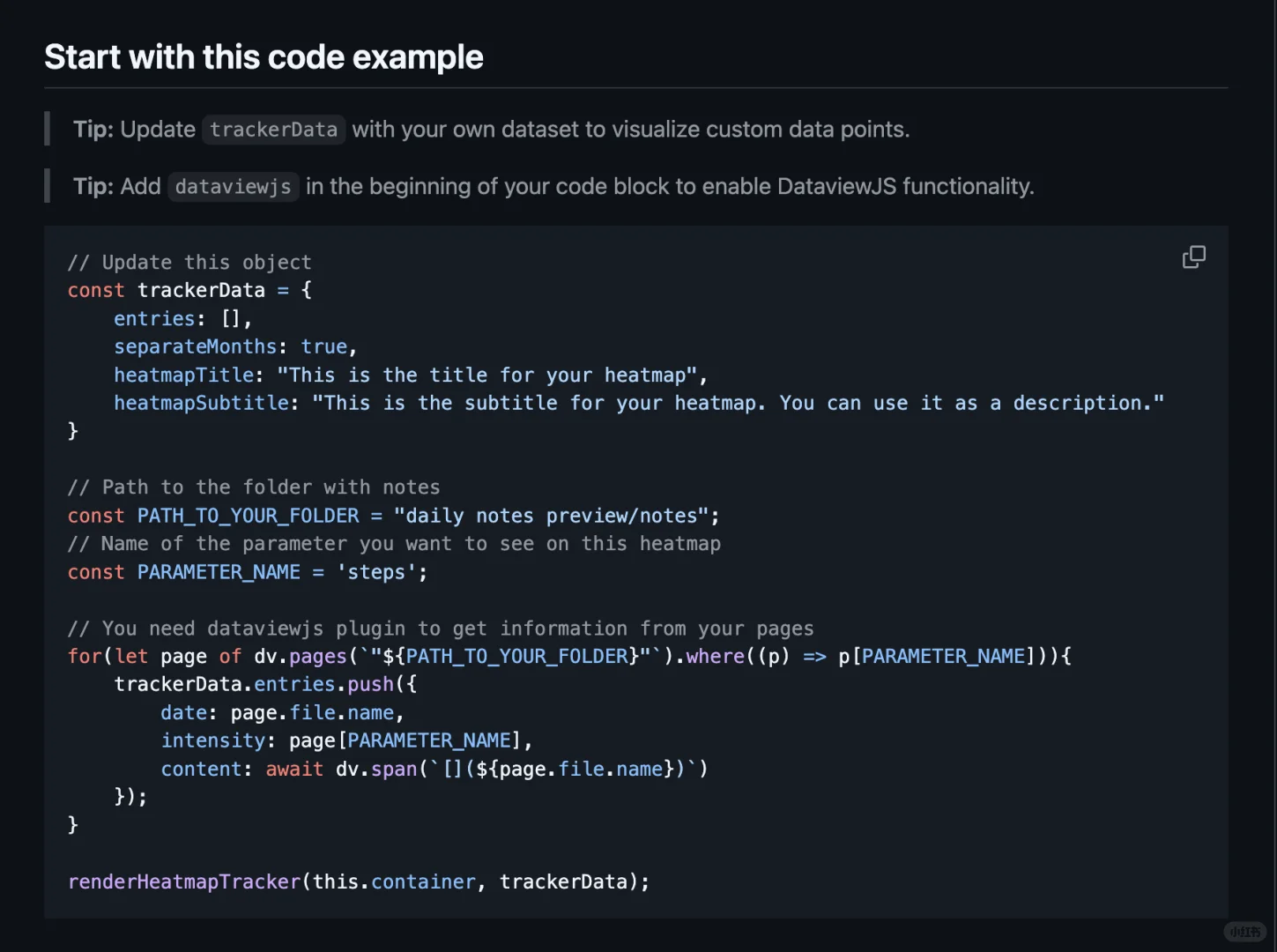Click the heatmapTitle property name
1277x952 pixels.
pyautogui.click(x=183, y=376)
